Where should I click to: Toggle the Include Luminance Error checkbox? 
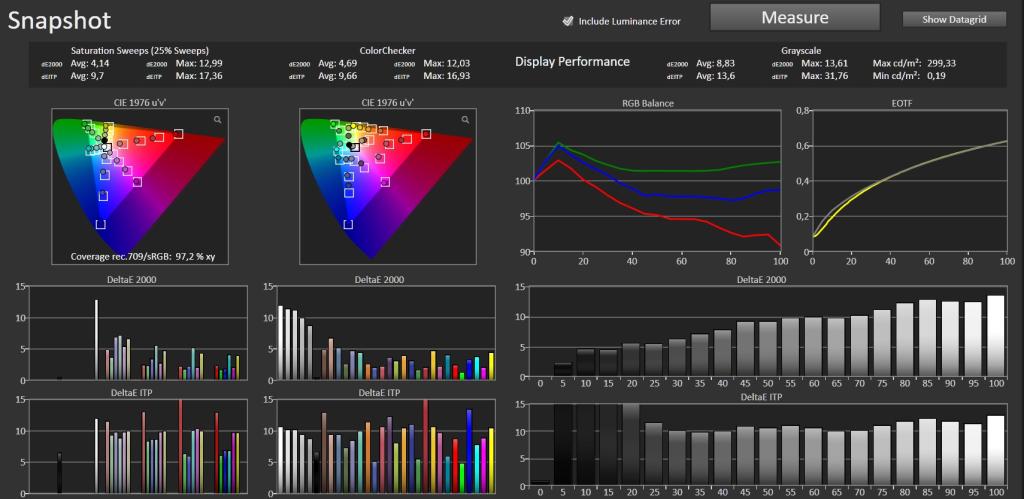(568, 21)
